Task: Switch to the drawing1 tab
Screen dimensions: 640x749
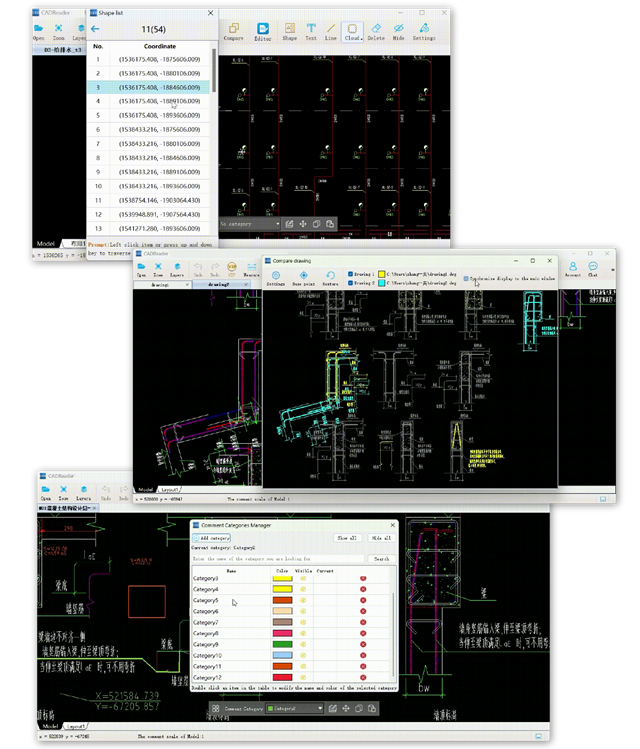Action: tap(161, 284)
